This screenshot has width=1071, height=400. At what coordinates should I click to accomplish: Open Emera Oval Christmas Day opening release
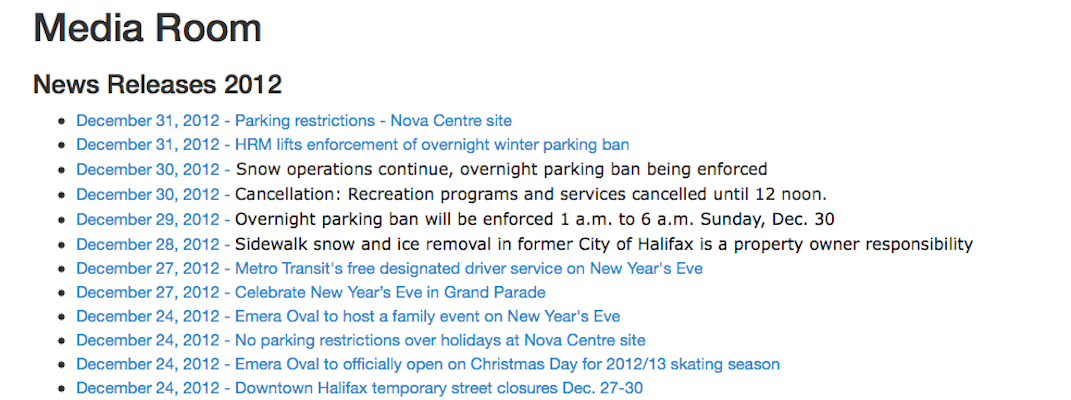point(507,364)
